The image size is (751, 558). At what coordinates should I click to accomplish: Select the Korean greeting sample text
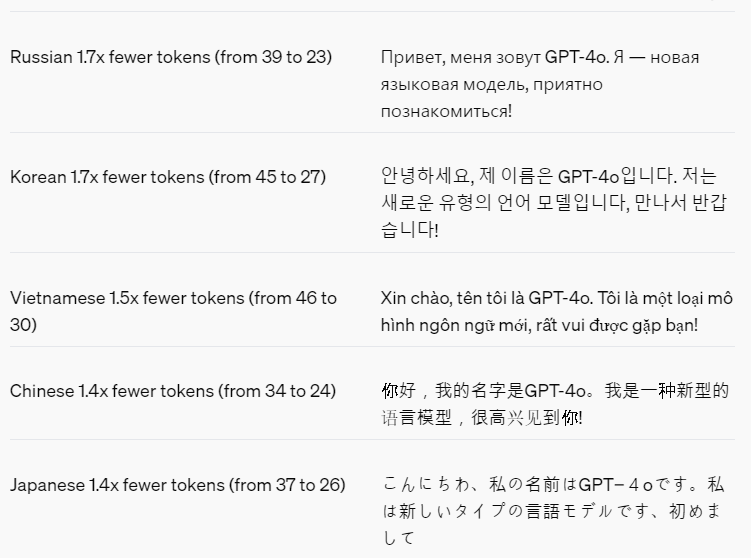click(554, 203)
